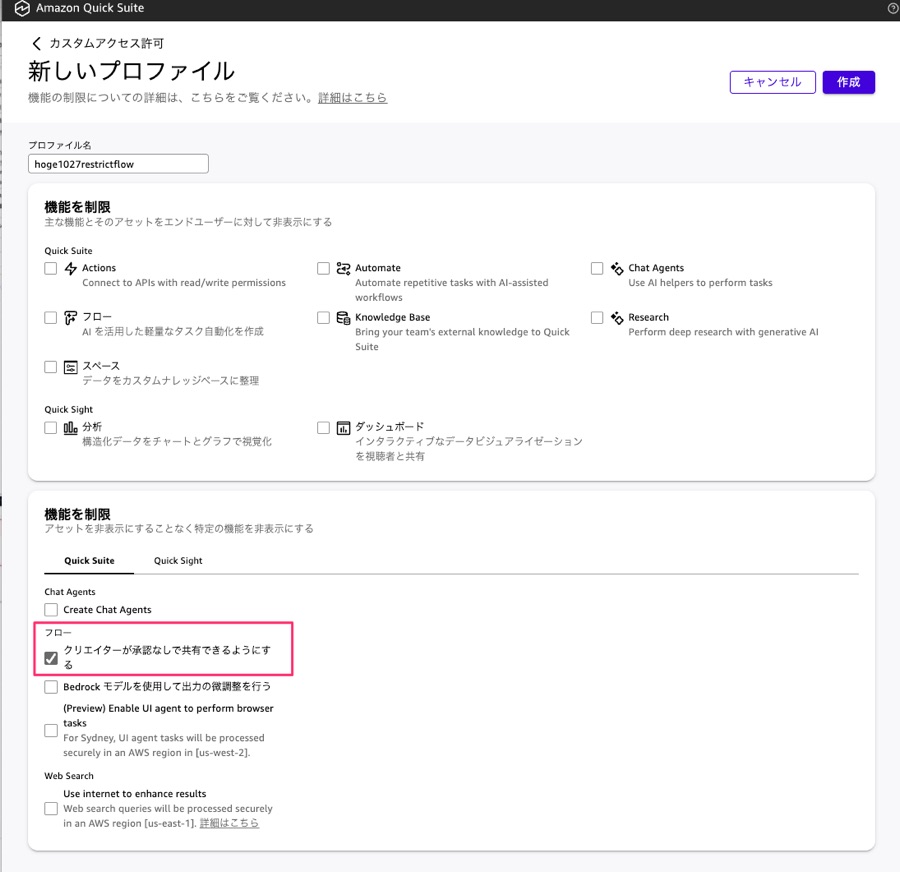Switch to the Quick Sight tab

coord(178,561)
